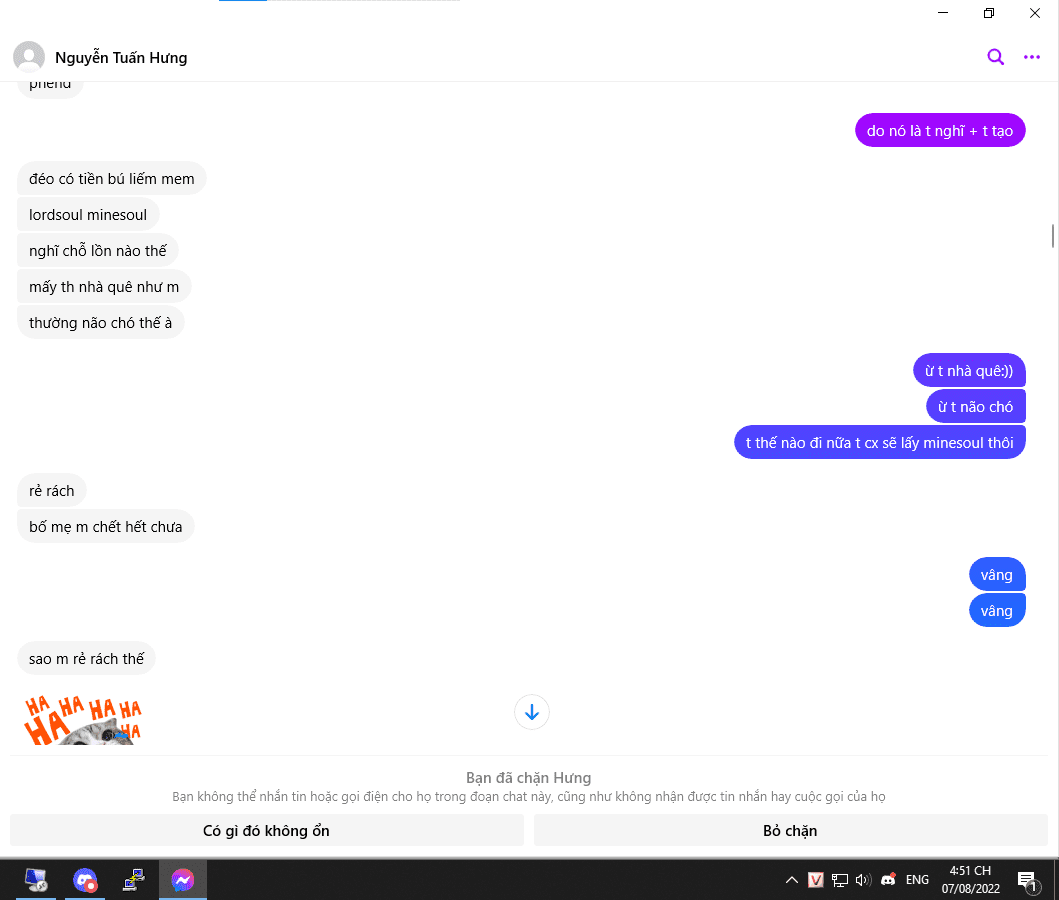Screen dimensions: 1059x900
Task: Switch ENG input language indicator
Action: [917, 880]
